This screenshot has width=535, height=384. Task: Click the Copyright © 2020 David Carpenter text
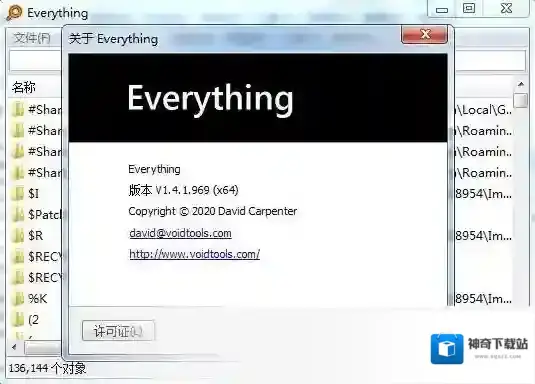[x=213, y=211]
